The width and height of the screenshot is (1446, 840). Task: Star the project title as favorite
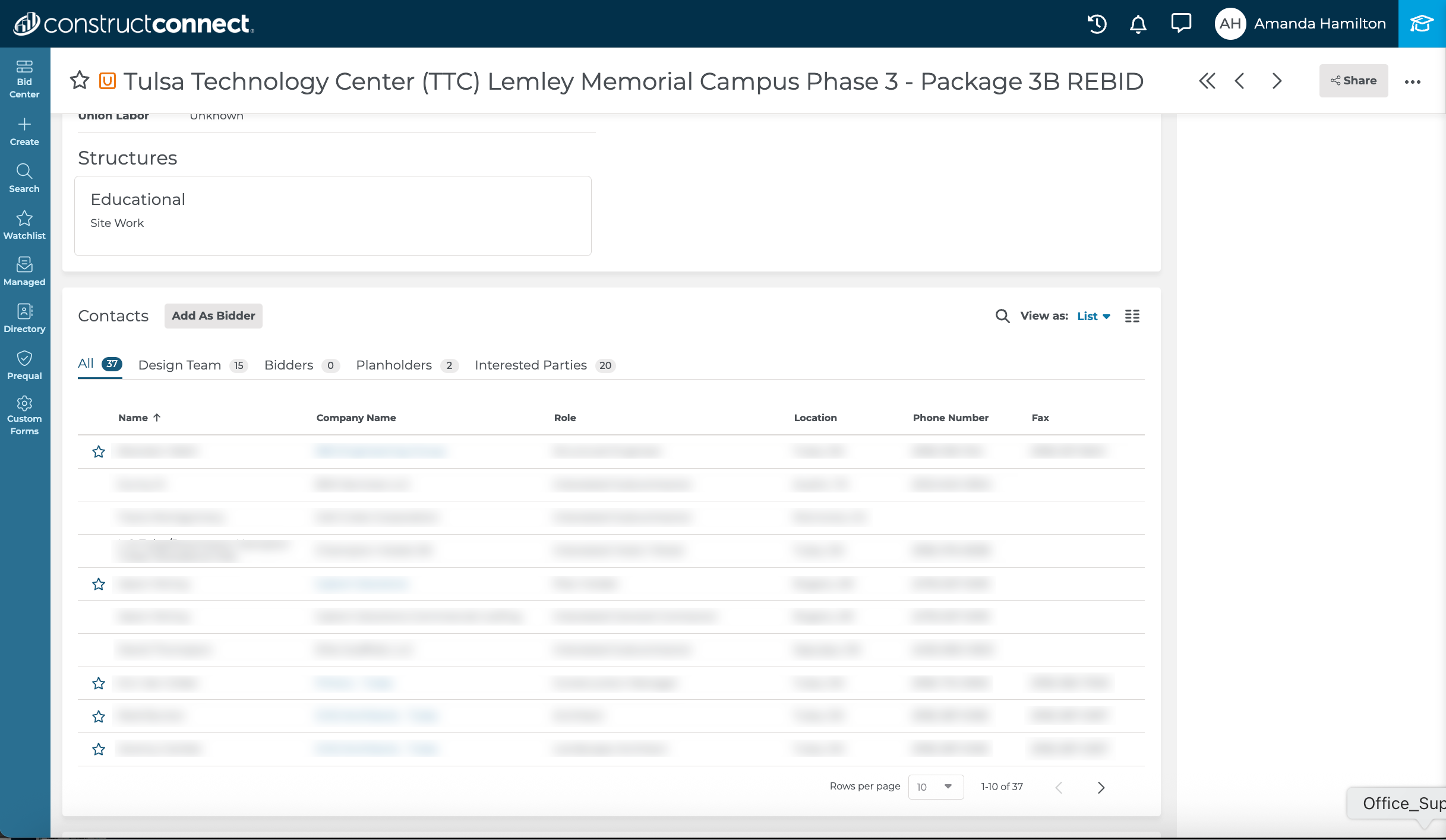pyautogui.click(x=80, y=80)
